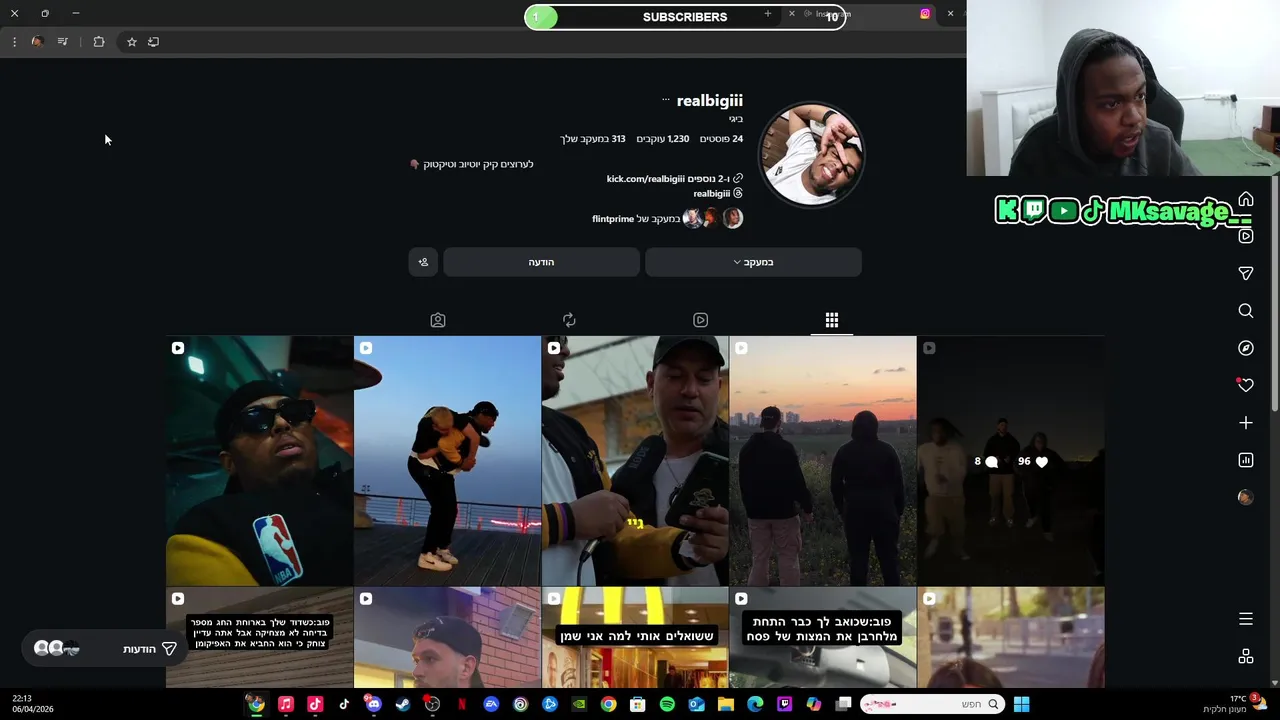Screen dimensions: 1280x720
Task: Open Discord from the taskbar
Action: (x=373, y=705)
